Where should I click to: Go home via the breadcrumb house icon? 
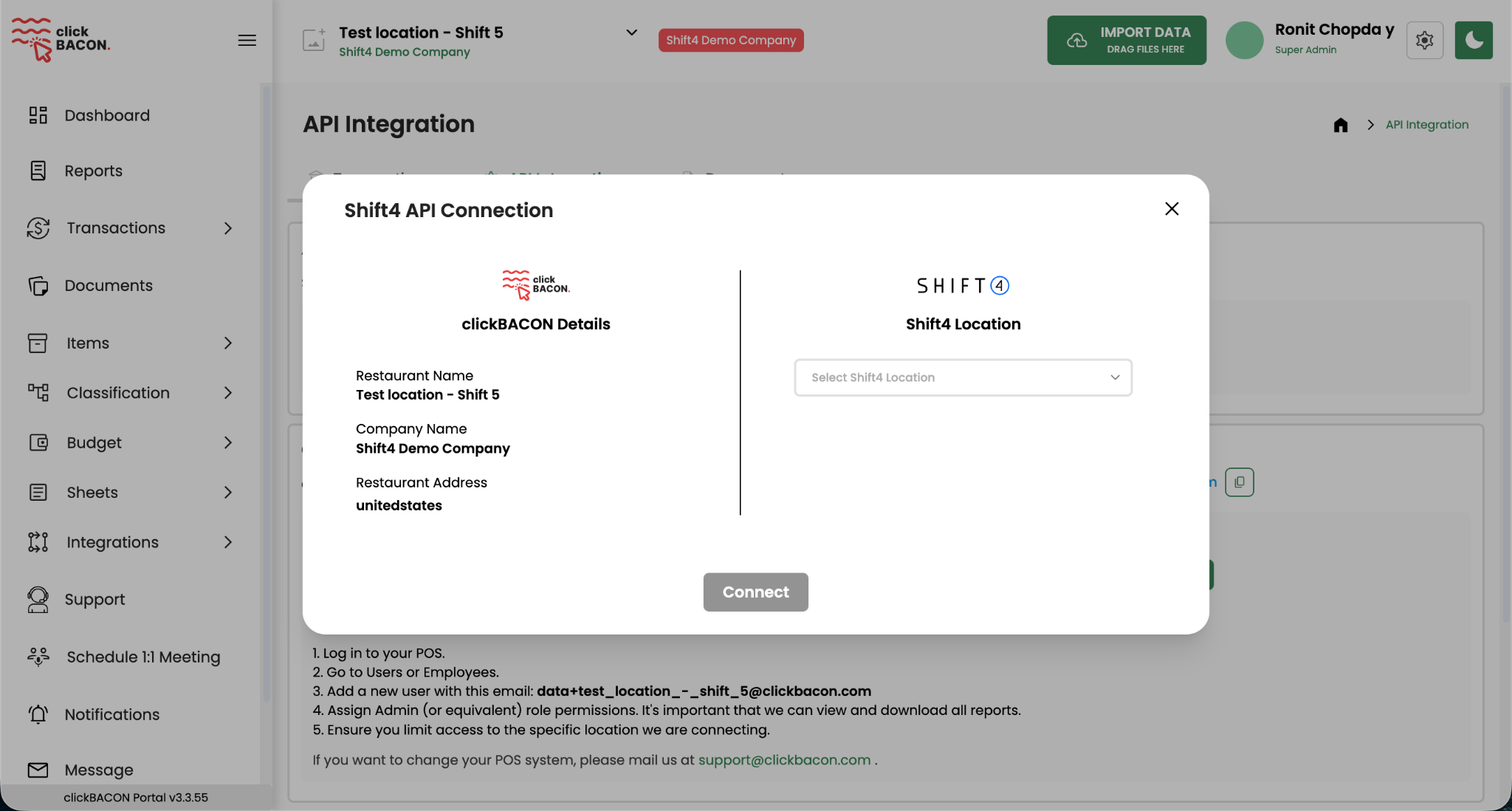(1341, 125)
